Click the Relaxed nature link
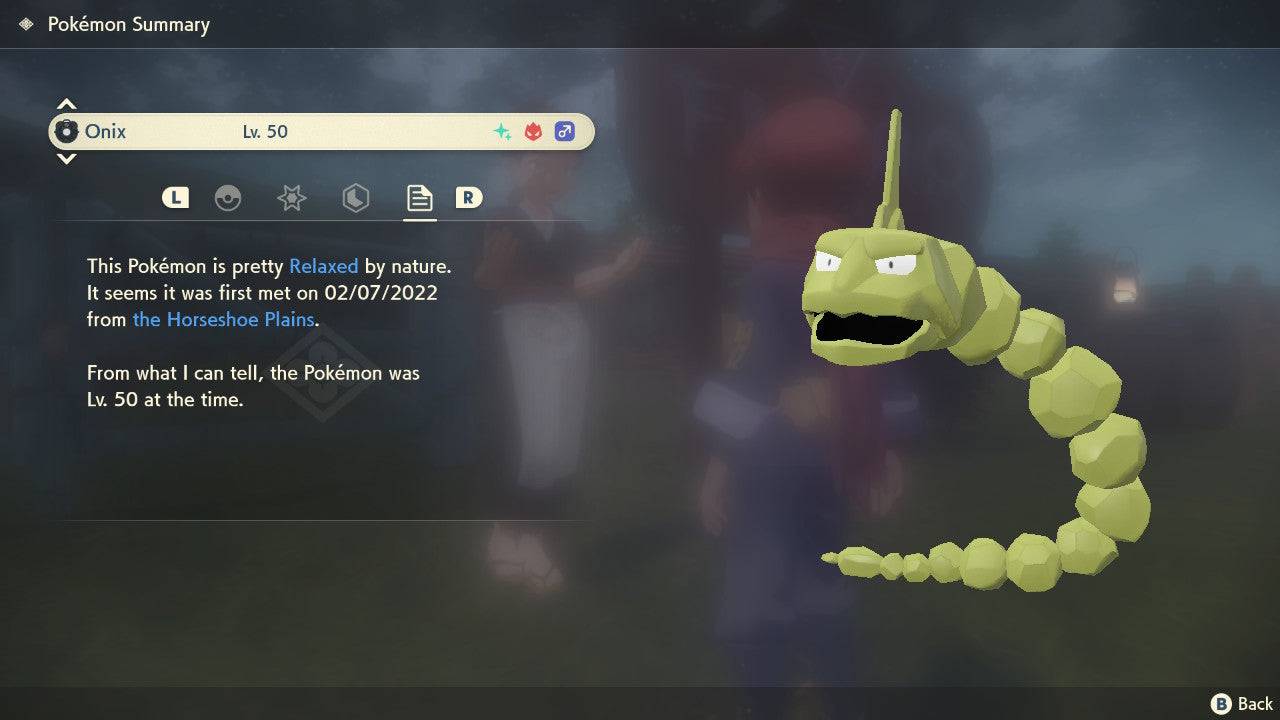 tap(322, 266)
